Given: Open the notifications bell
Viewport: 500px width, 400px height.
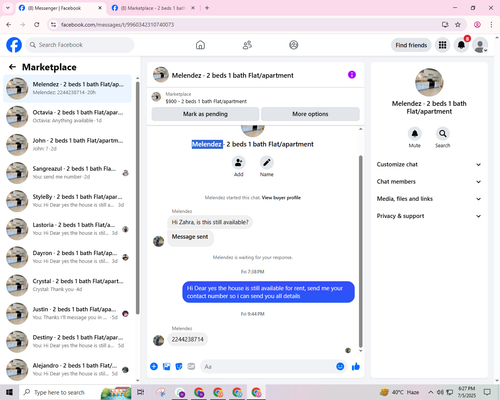Looking at the screenshot, I should pyautogui.click(x=461, y=45).
